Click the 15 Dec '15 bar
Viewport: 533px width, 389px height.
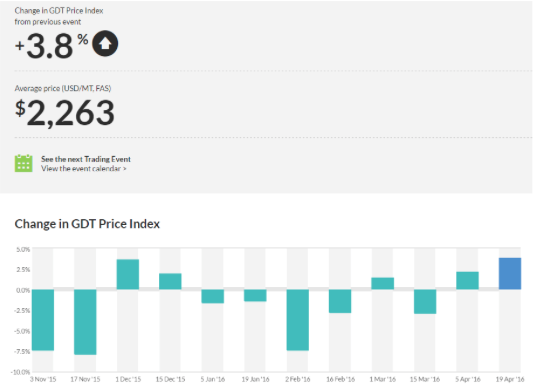170,281
